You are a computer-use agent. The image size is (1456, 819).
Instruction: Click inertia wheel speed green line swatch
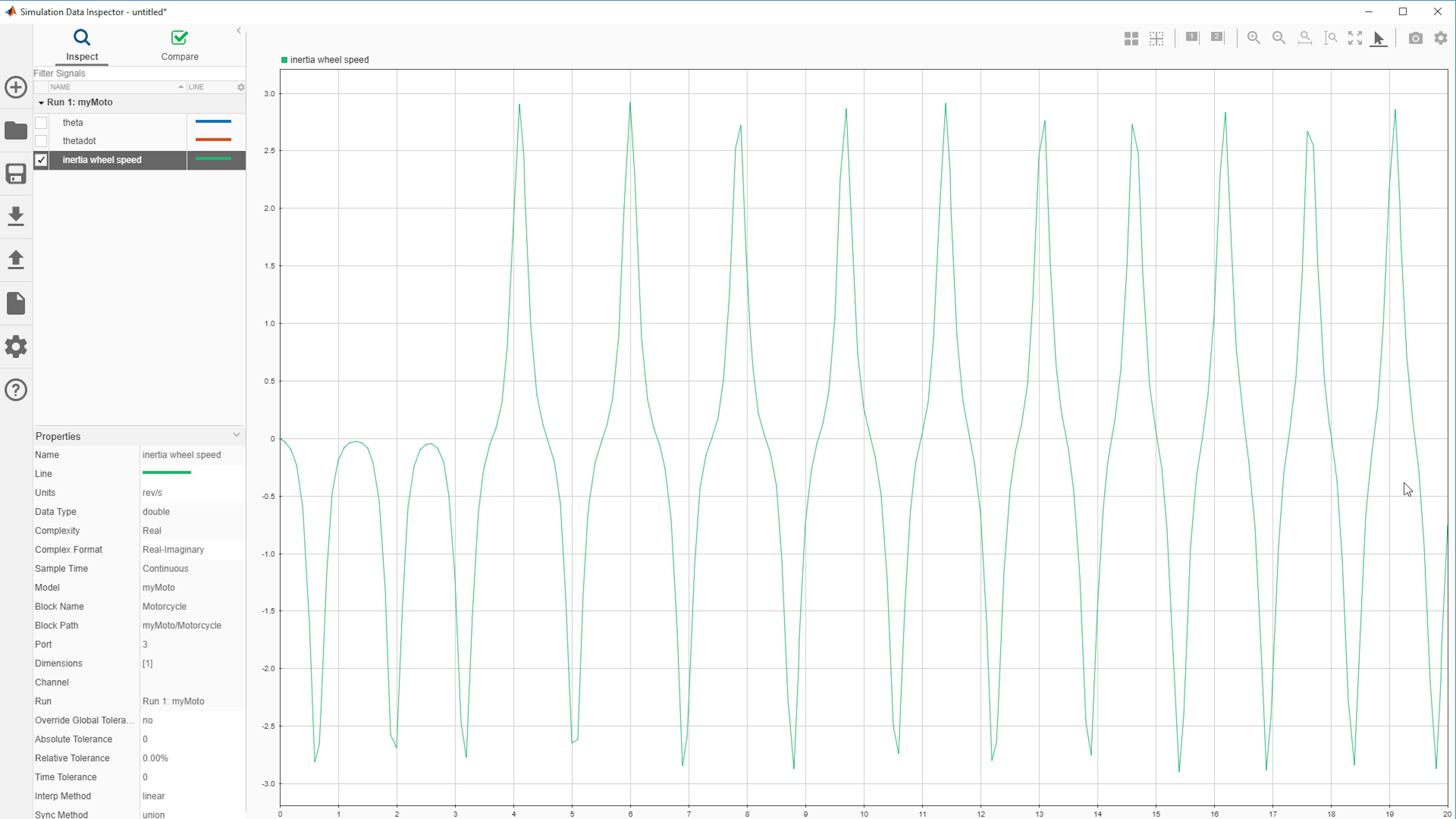[213, 159]
